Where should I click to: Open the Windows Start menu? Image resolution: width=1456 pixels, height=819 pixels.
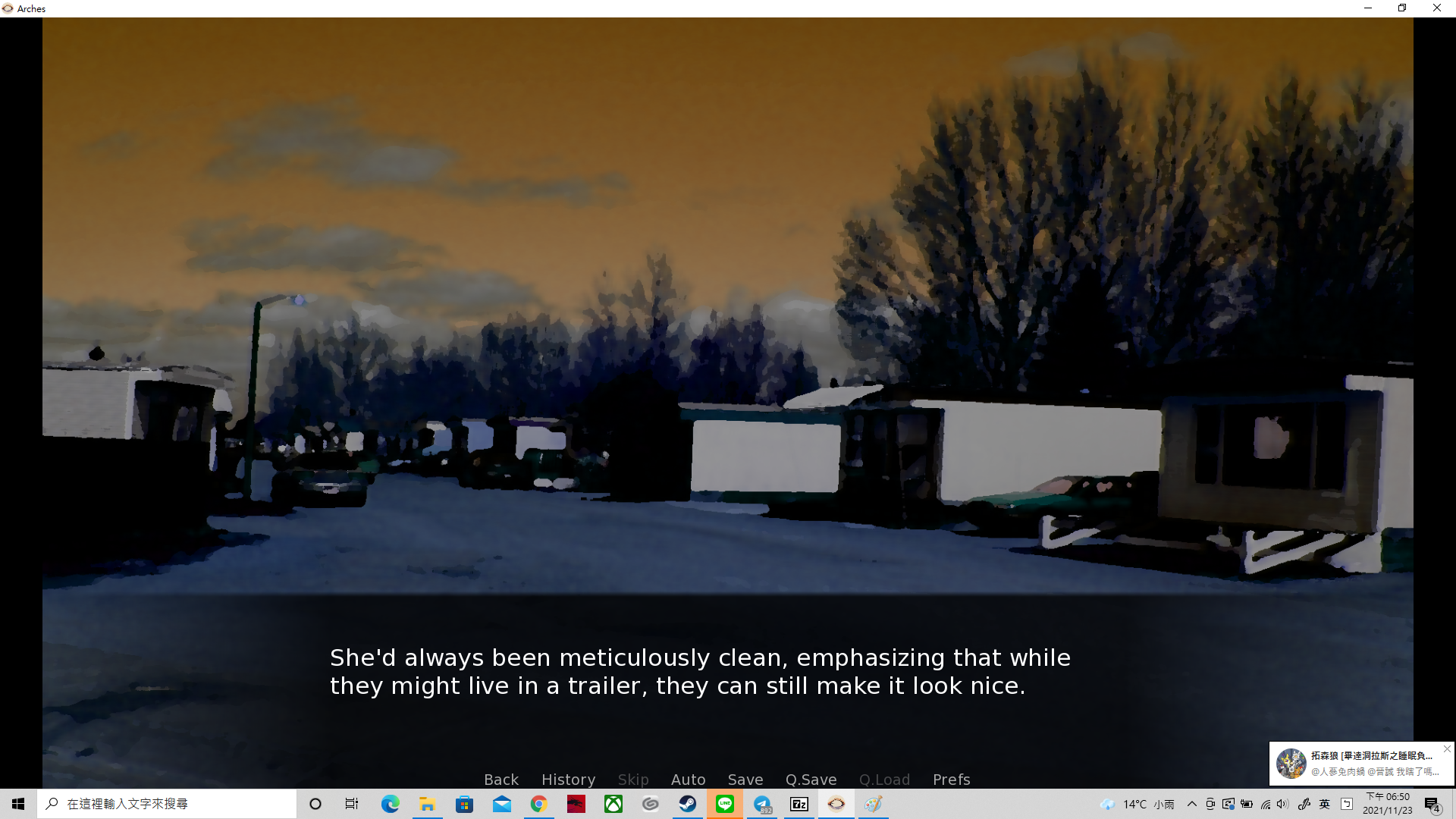coord(18,804)
